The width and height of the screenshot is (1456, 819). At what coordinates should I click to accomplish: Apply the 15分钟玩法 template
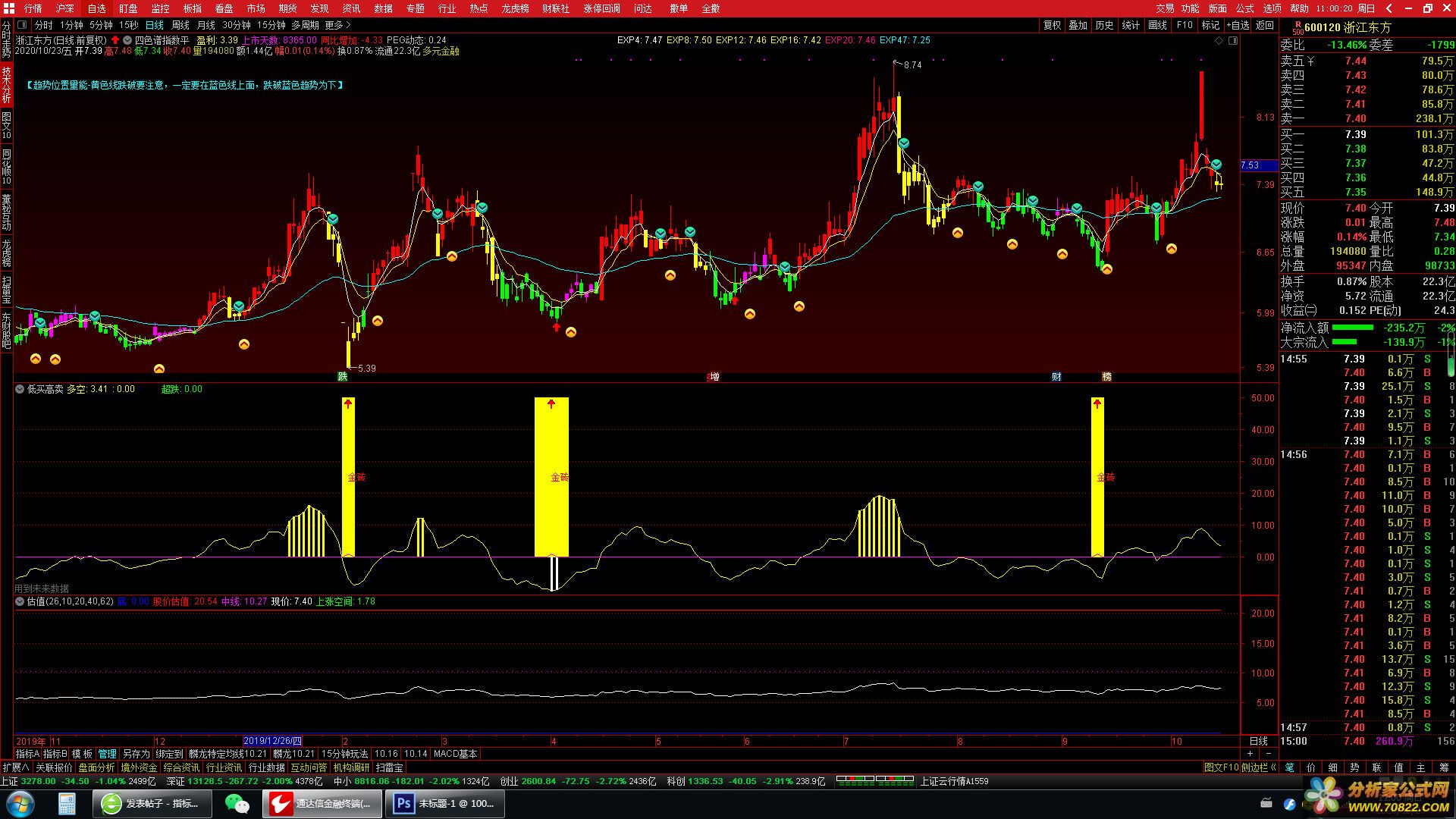pyautogui.click(x=345, y=754)
